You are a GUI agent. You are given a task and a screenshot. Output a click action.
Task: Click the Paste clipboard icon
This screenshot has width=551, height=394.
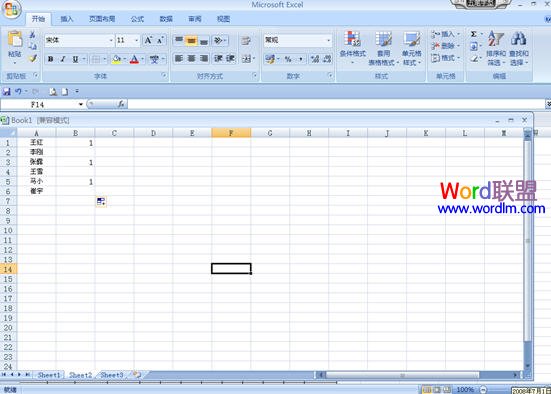click(x=15, y=39)
